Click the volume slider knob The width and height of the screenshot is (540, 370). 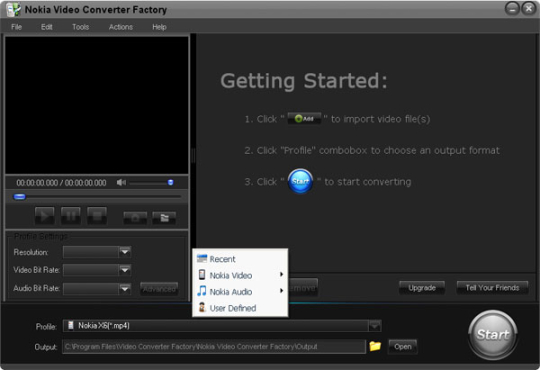170,182
